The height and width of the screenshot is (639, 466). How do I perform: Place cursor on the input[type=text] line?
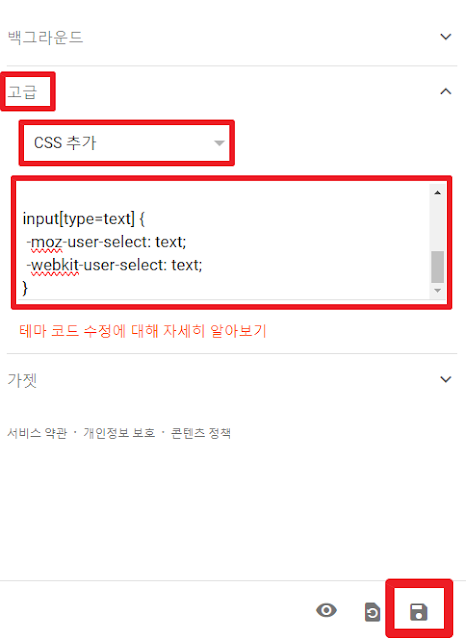(84, 219)
